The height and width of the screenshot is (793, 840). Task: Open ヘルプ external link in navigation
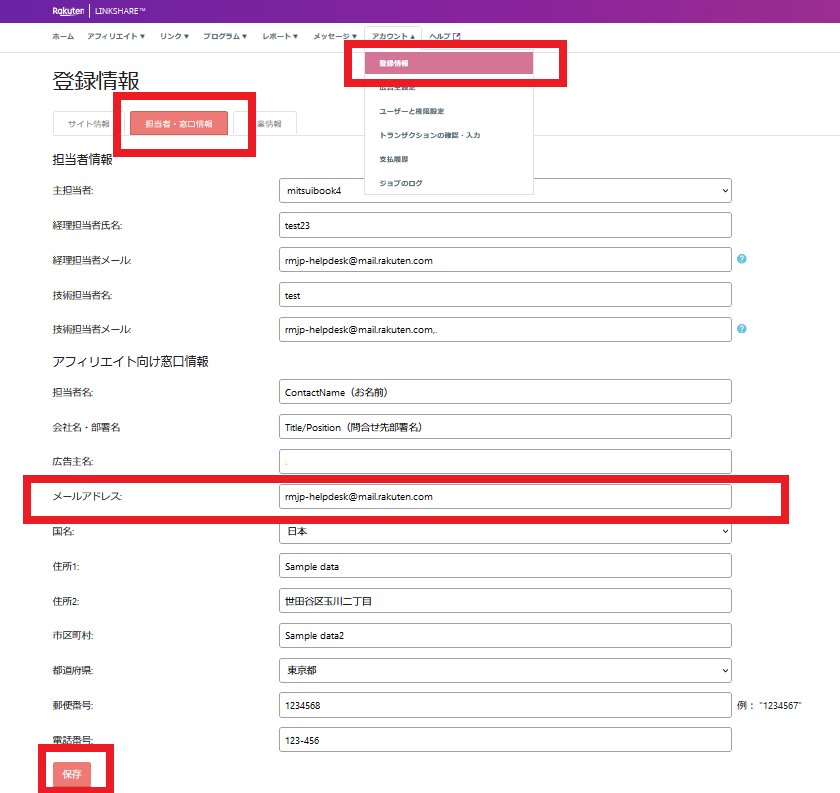coord(444,36)
